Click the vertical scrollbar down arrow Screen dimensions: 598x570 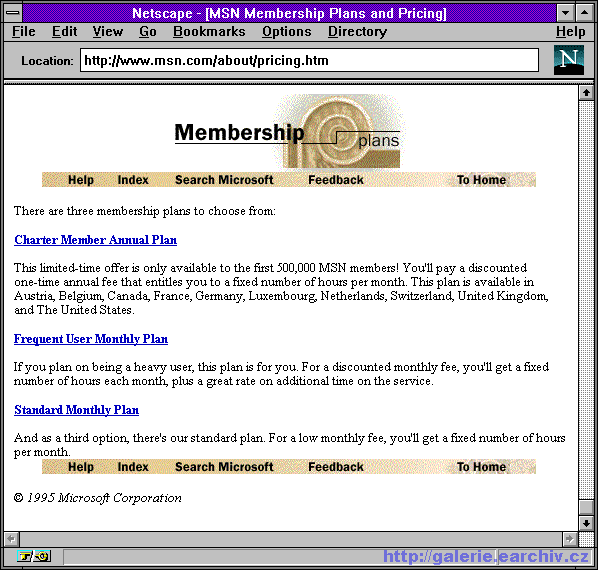click(586, 523)
